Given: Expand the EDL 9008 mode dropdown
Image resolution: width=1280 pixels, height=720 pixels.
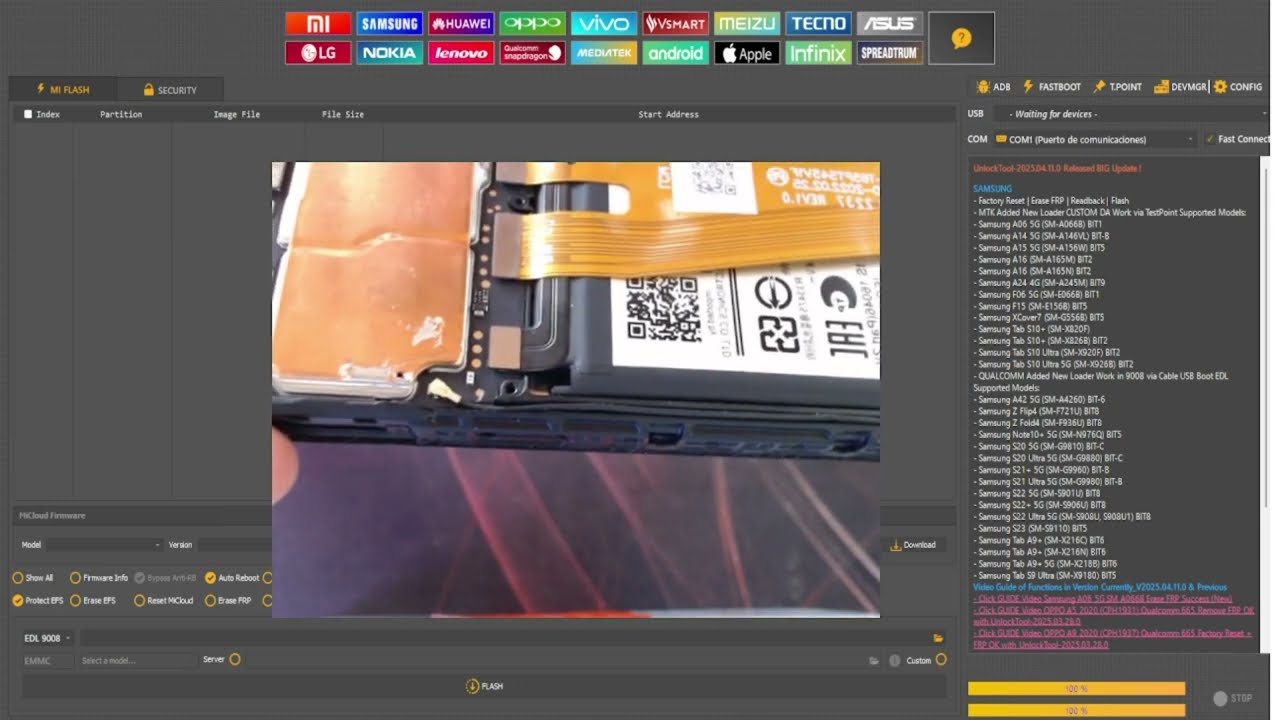Looking at the screenshot, I should click(47, 637).
